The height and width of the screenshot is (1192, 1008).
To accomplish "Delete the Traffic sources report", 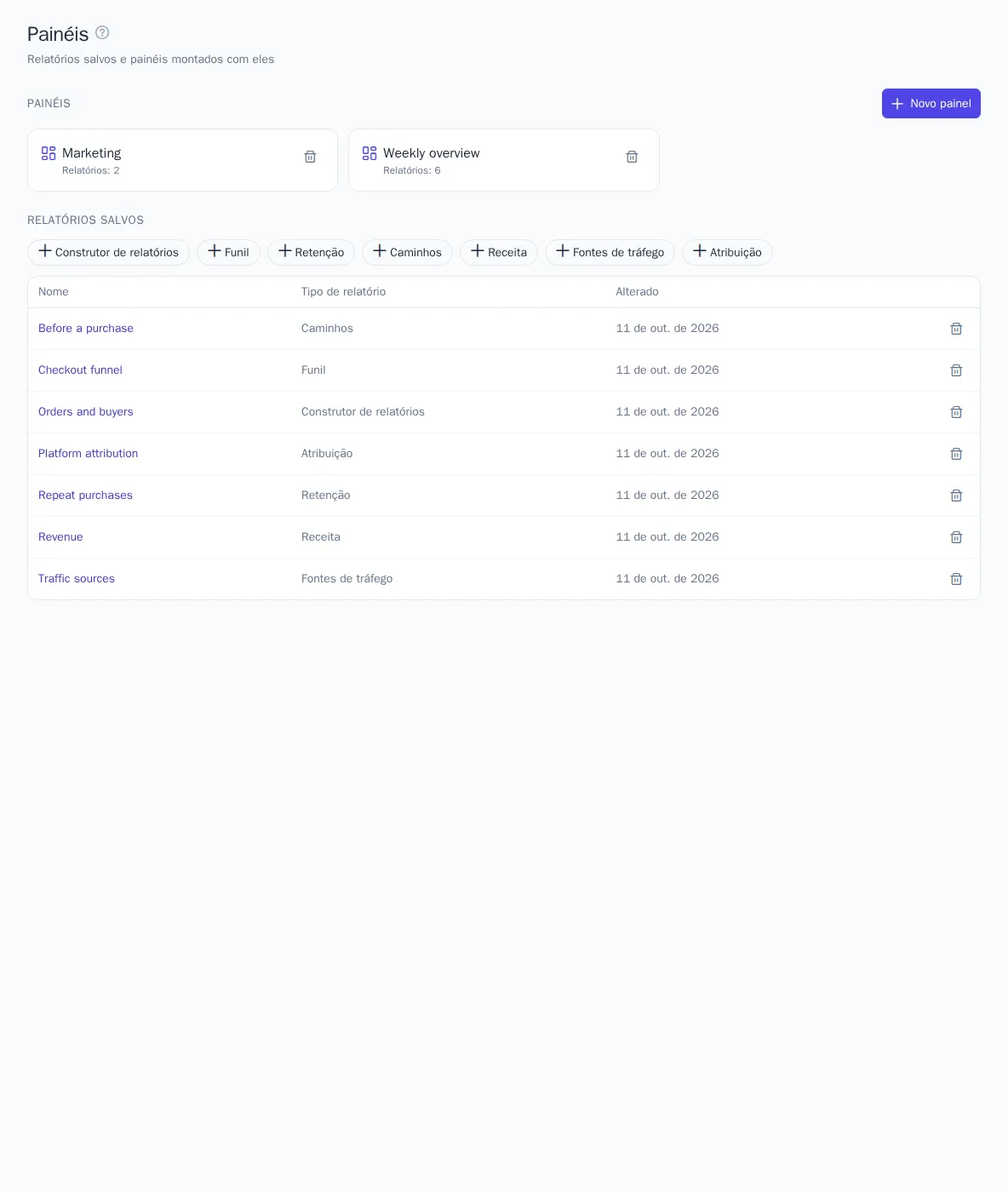I will [956, 579].
